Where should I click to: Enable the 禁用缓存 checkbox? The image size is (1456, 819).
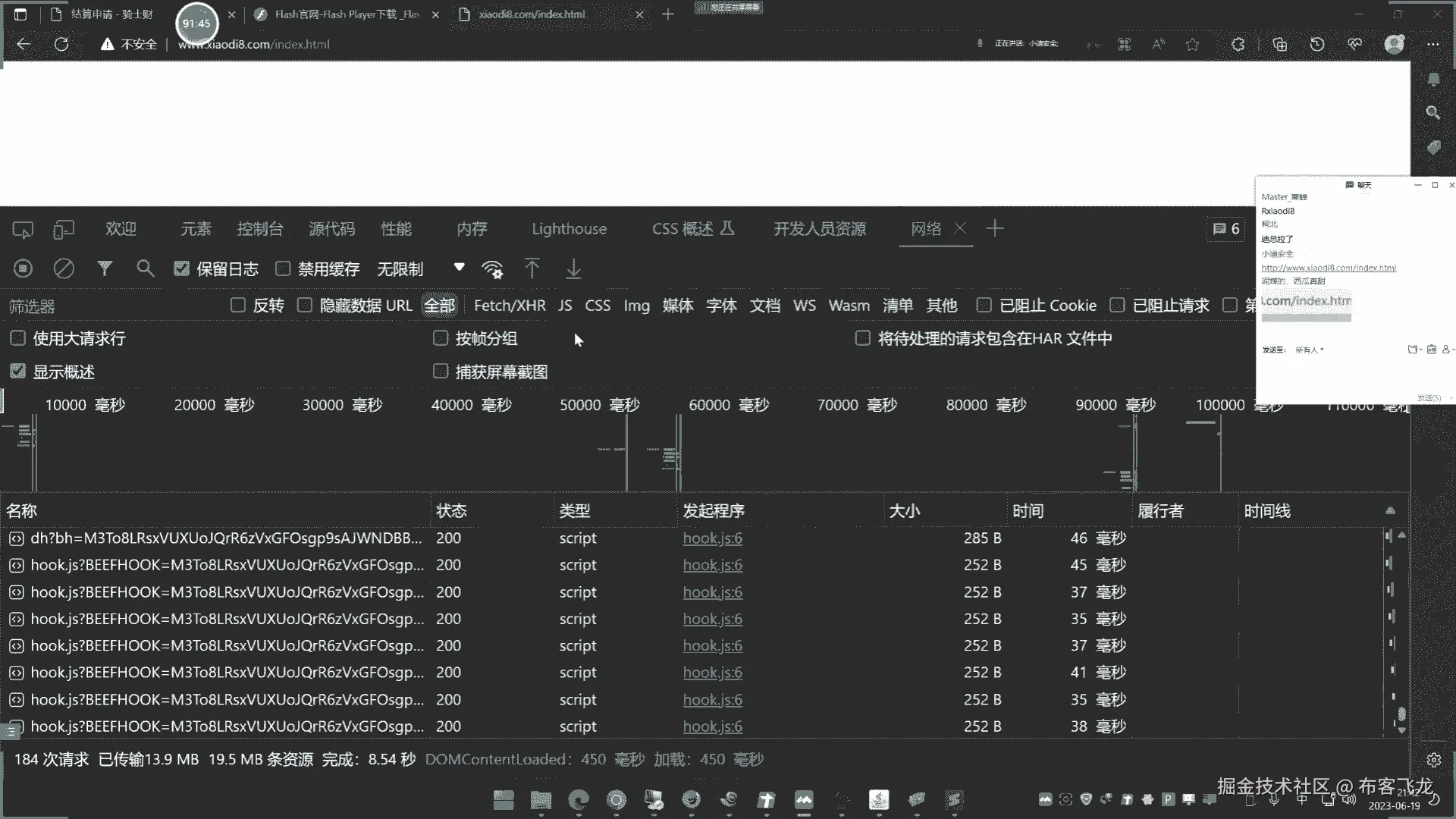(x=283, y=268)
